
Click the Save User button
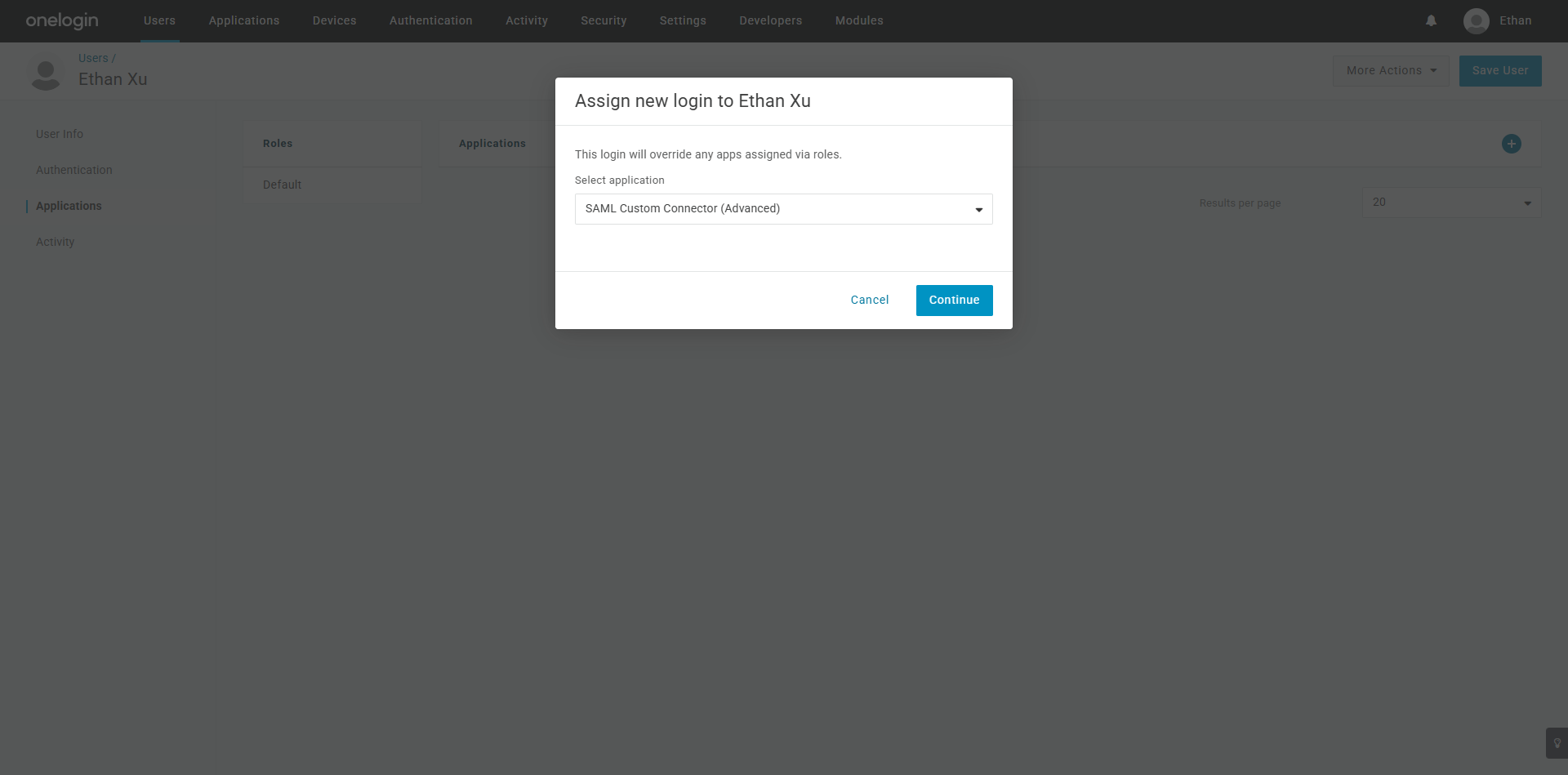[1500, 71]
